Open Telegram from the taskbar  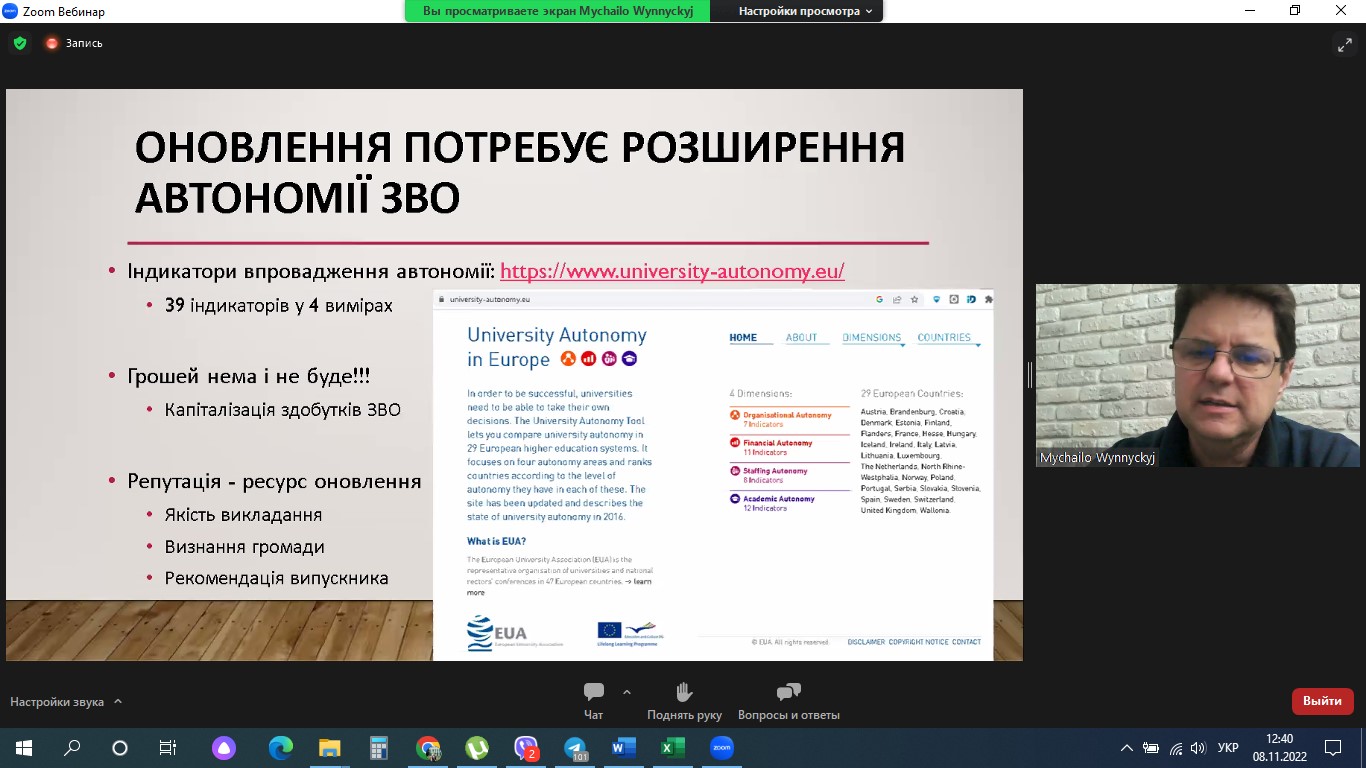point(575,748)
